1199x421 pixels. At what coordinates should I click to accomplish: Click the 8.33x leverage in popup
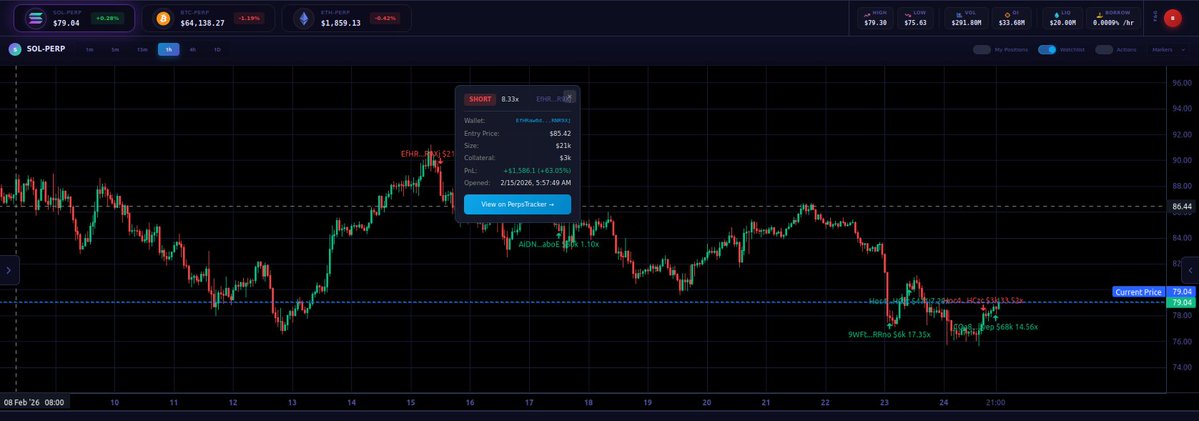coord(510,99)
